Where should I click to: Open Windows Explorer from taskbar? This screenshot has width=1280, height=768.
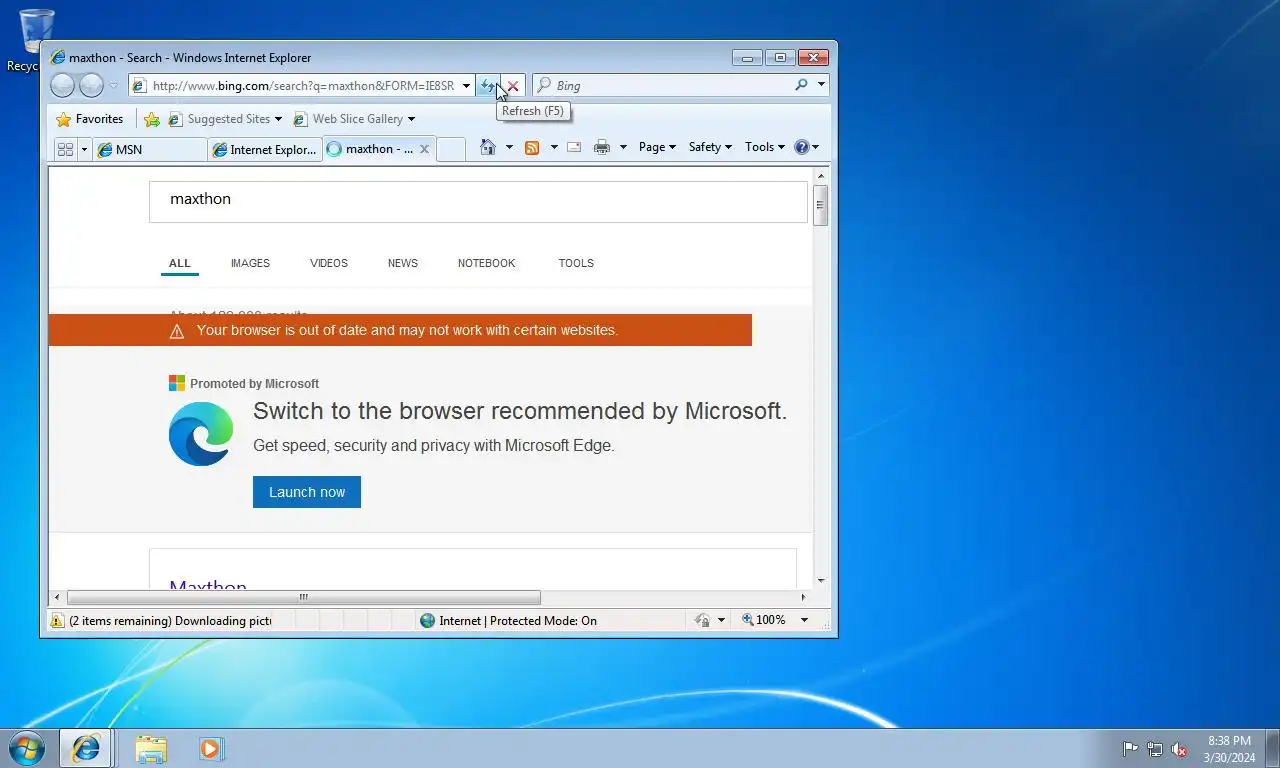tap(151, 748)
